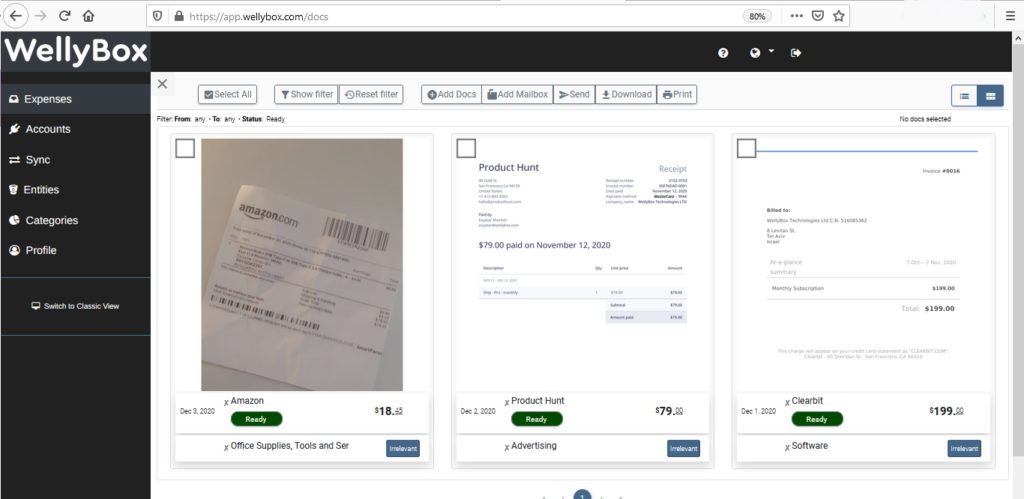
Task: Open the Amazon receipt photo thumbnail
Action: 302,265
